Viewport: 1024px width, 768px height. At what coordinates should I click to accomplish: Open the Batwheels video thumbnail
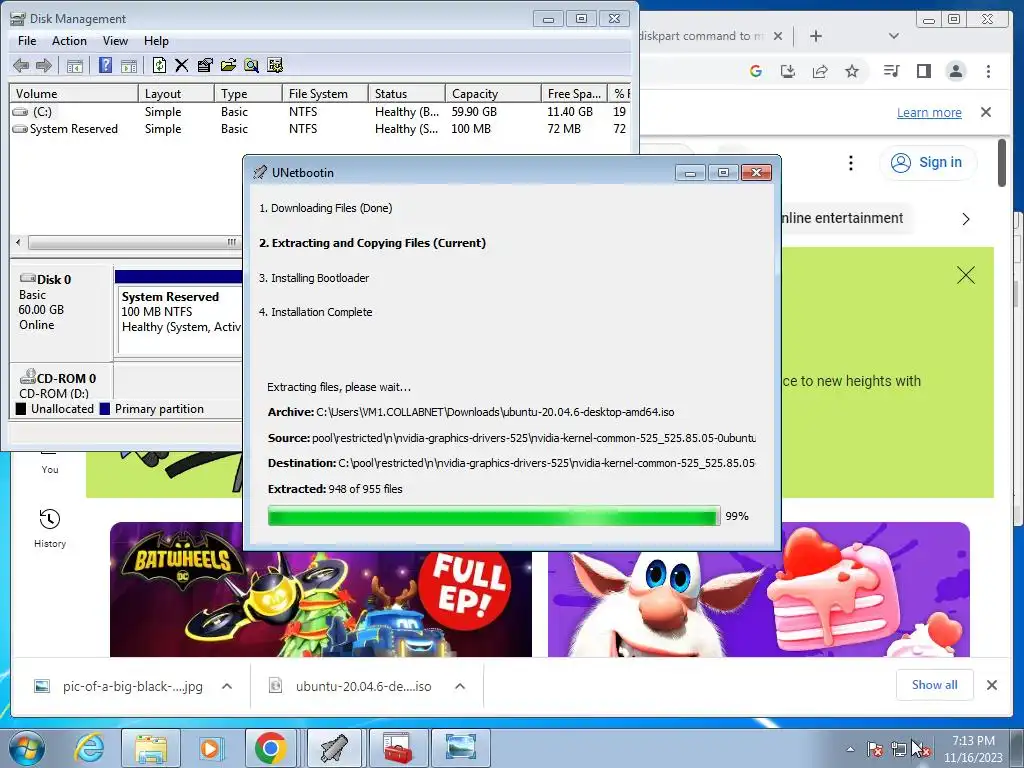coord(321,589)
